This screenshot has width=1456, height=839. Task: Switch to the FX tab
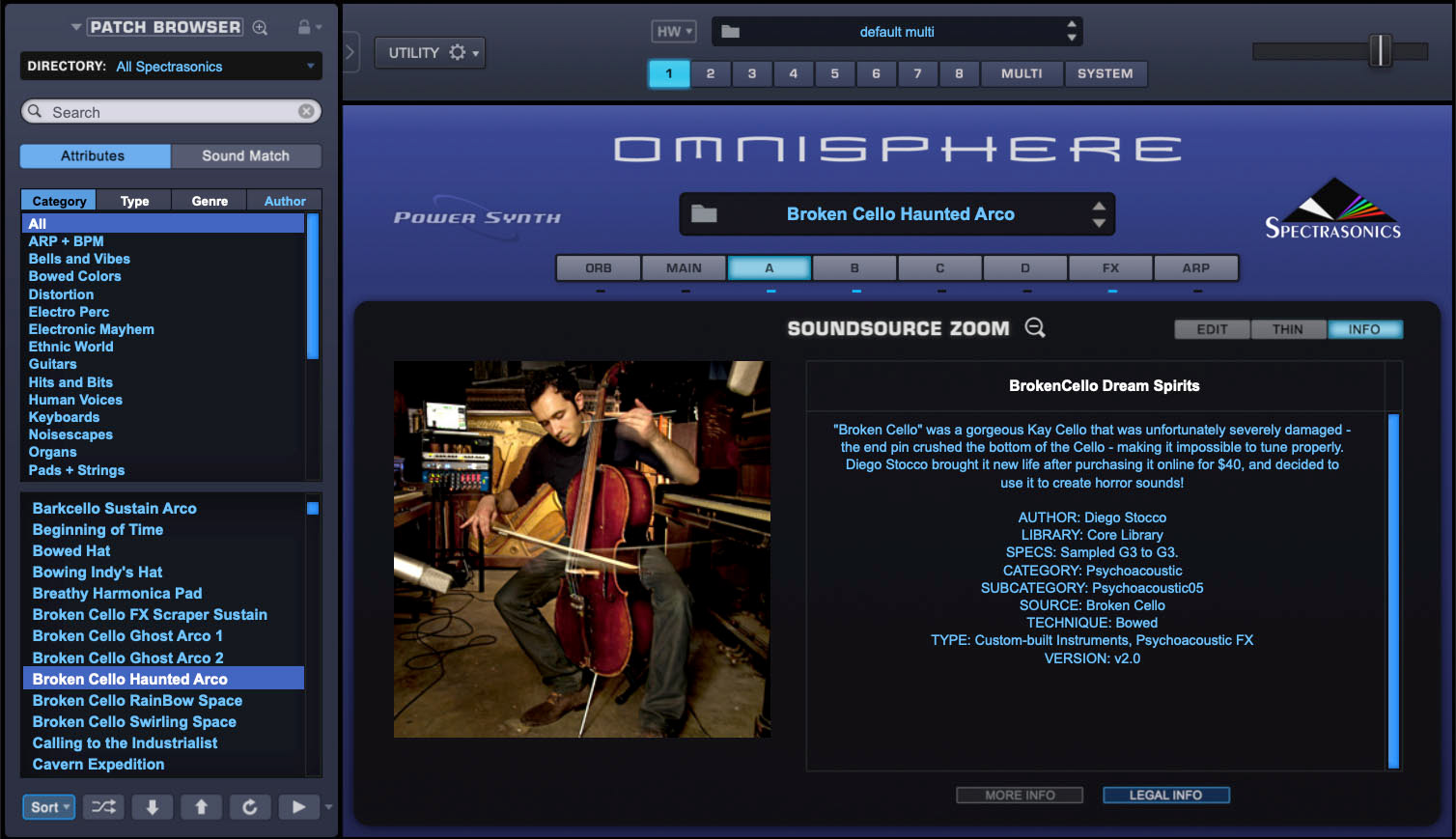coord(1110,267)
